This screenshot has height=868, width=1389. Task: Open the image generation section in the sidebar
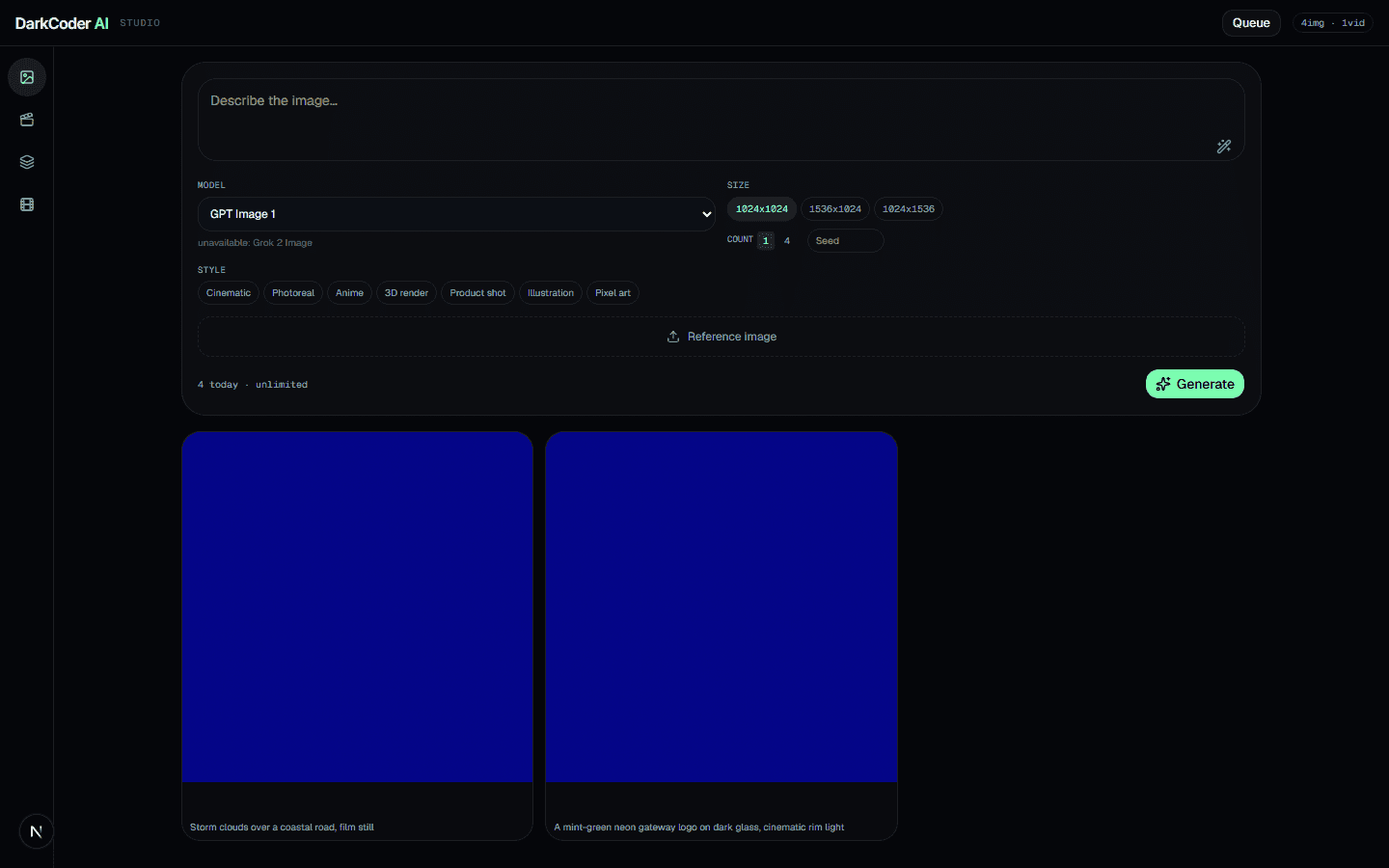tap(27, 77)
